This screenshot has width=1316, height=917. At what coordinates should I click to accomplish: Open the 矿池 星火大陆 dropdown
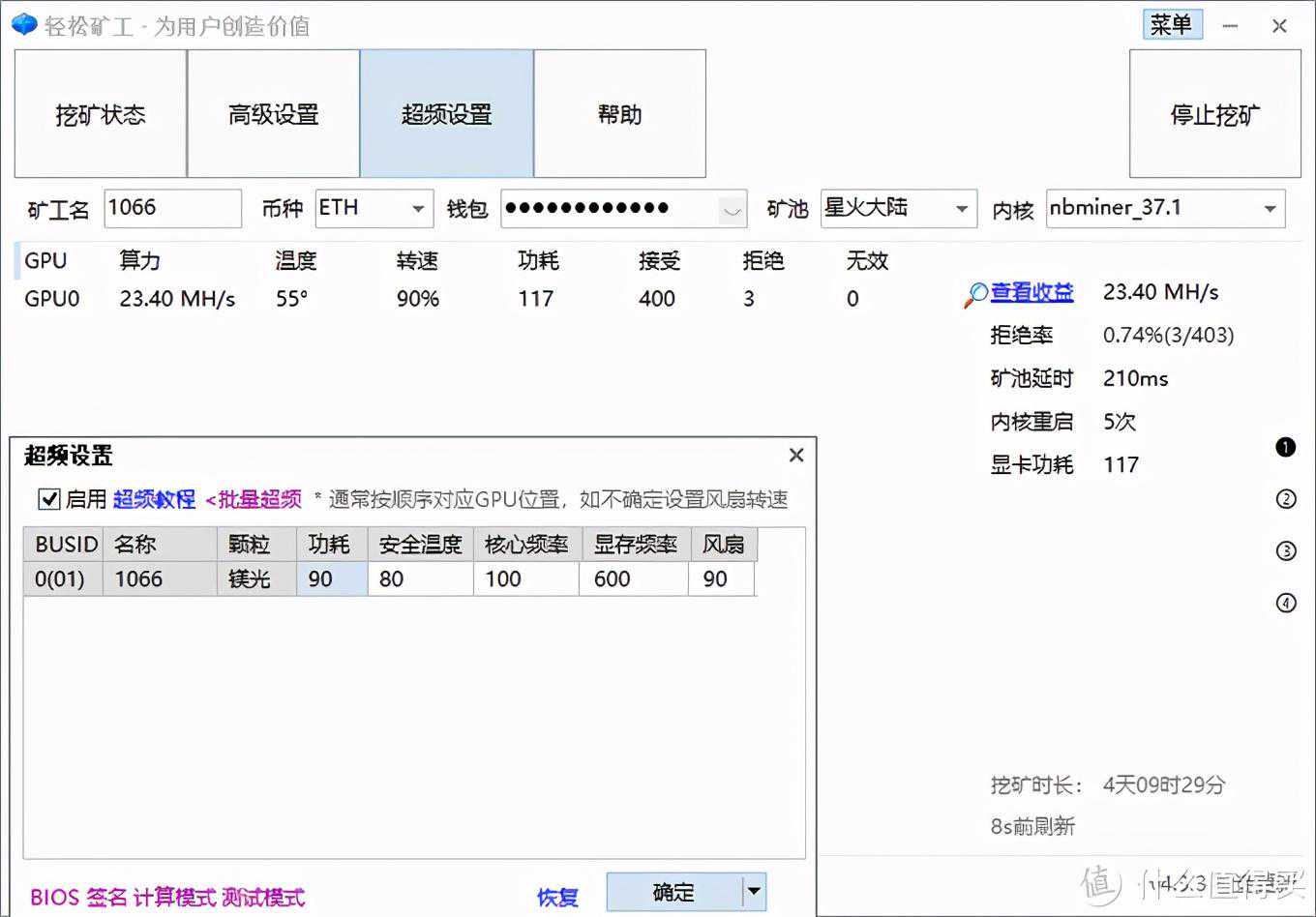tap(961, 209)
